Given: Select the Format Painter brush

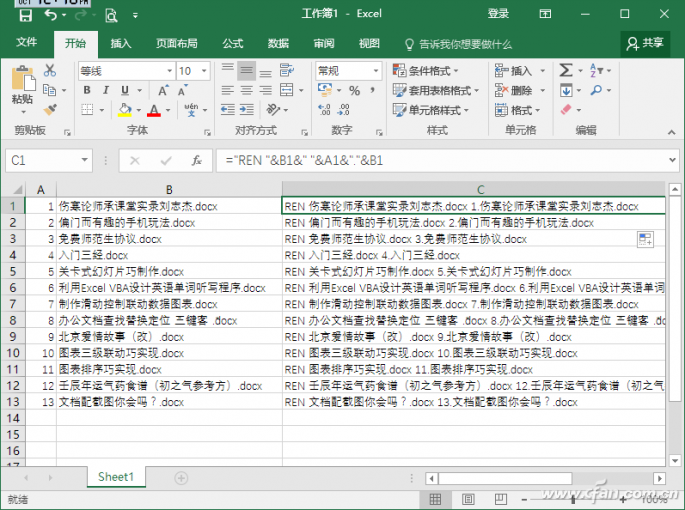Looking at the screenshot, I should [50, 109].
